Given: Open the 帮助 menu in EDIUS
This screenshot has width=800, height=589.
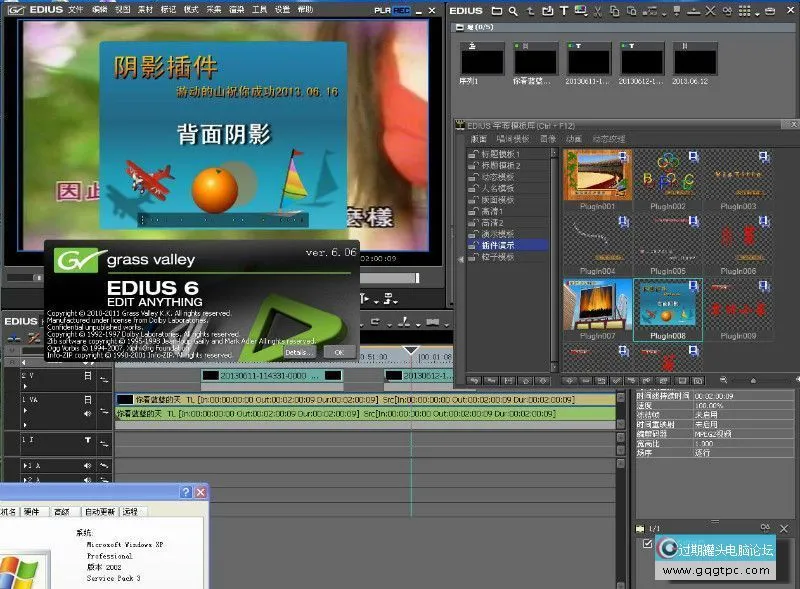Looking at the screenshot, I should (x=306, y=9).
